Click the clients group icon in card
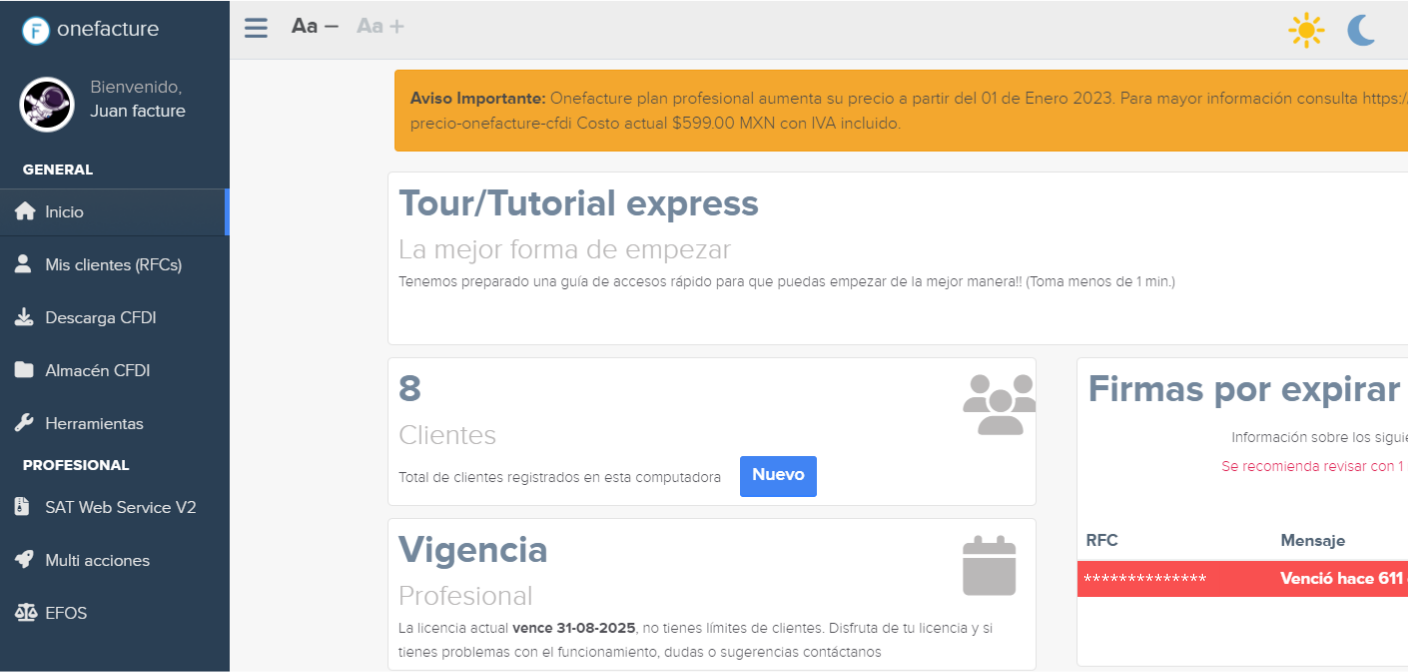Viewport: 1408px width, 672px height. click(998, 404)
